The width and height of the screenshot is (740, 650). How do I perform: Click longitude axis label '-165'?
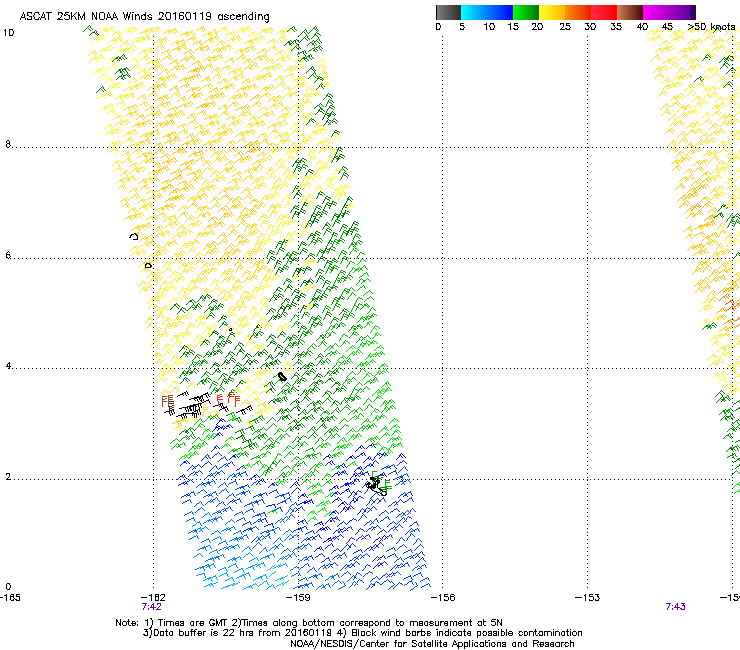pyautogui.click(x=10, y=598)
